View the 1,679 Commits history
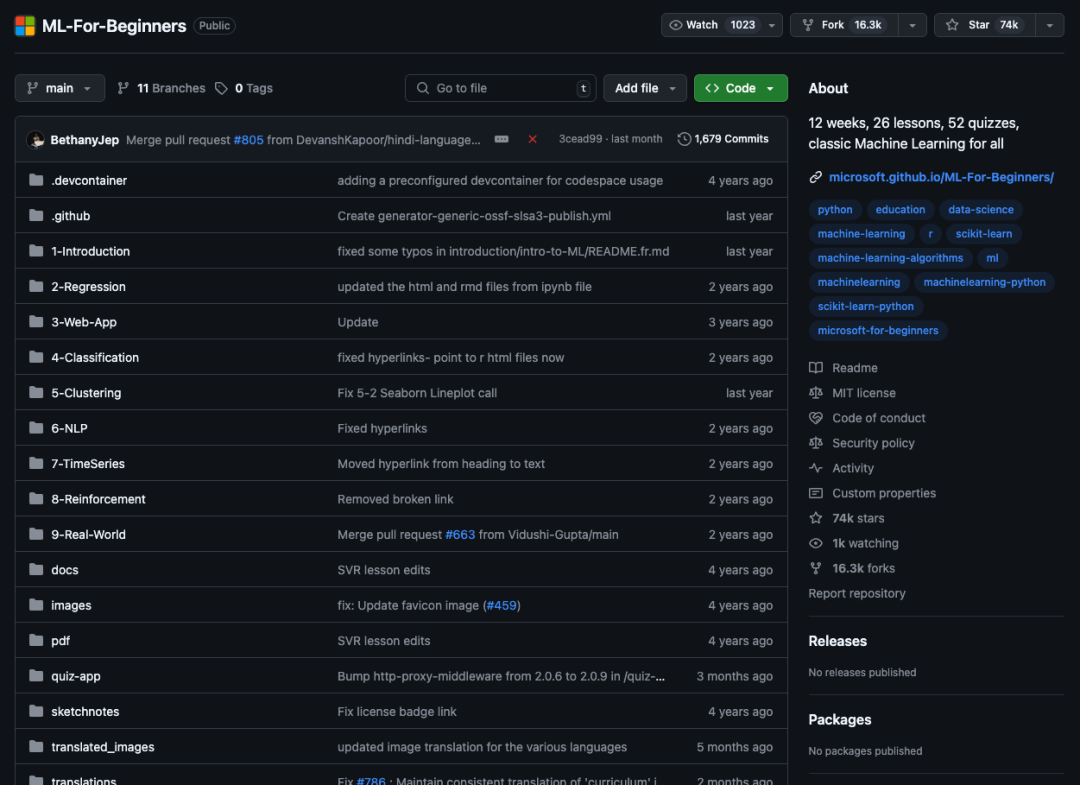The width and height of the screenshot is (1080, 785). coord(723,139)
